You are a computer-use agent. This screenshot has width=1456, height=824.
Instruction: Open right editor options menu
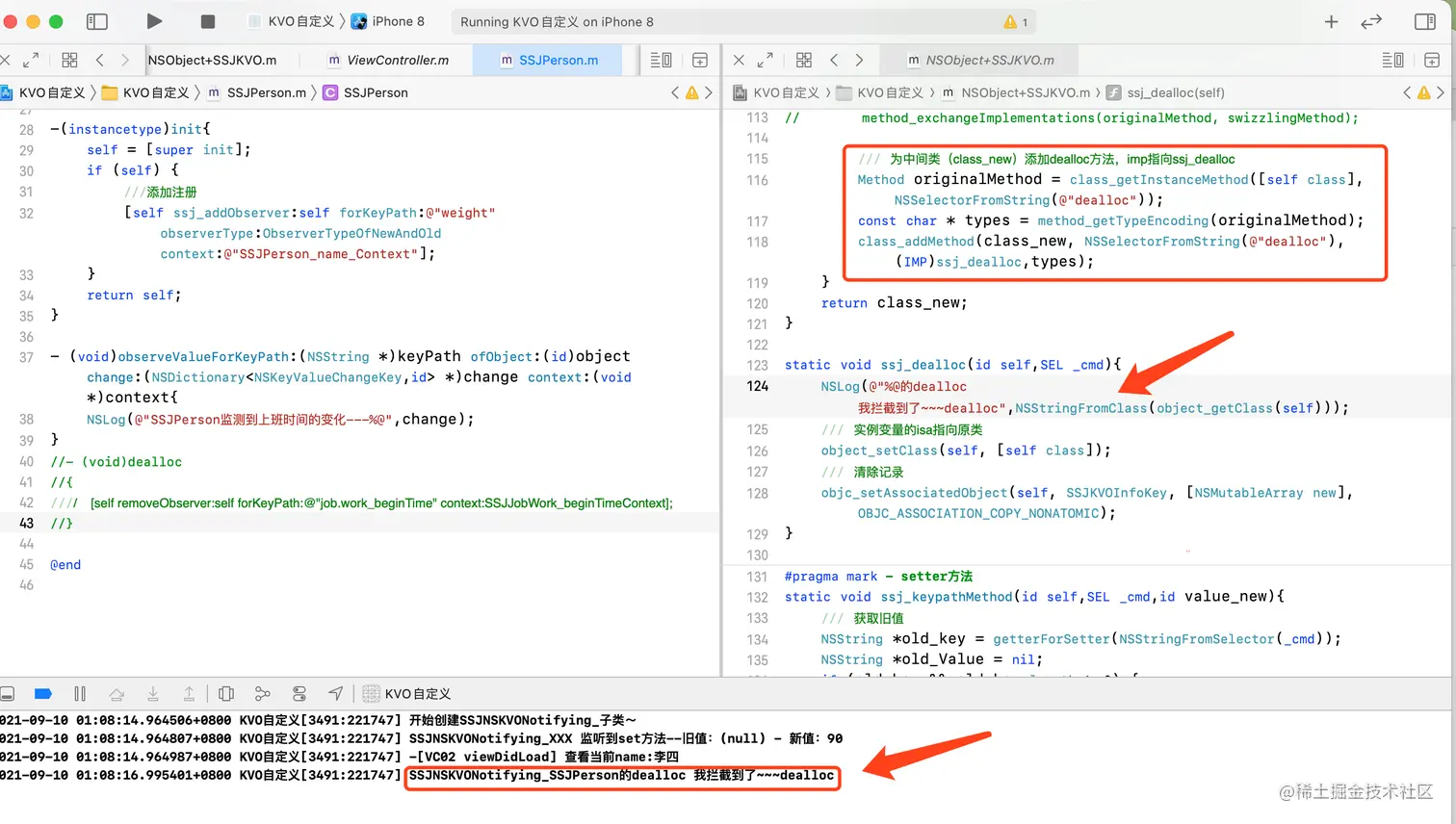click(1392, 60)
